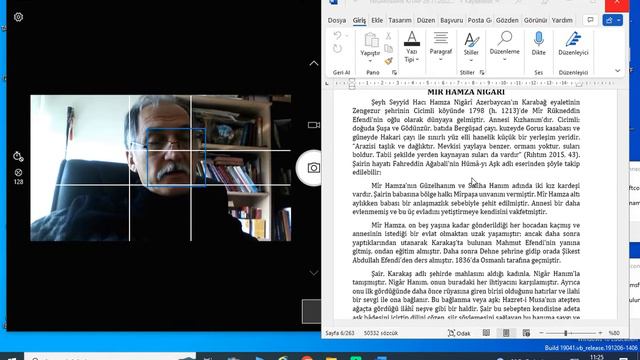This screenshot has width=640, height=360.
Task: Open the Dosya tab in Word
Action: [337, 20]
